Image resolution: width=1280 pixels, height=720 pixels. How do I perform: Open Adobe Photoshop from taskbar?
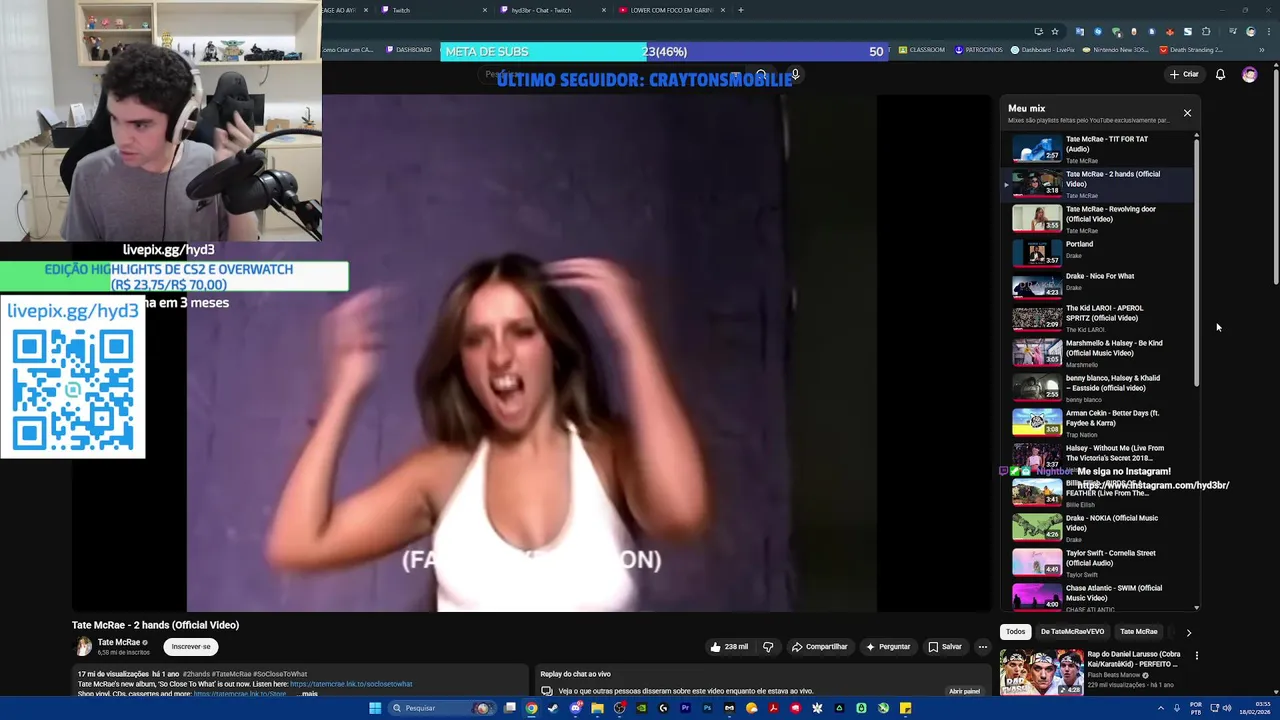point(707,708)
